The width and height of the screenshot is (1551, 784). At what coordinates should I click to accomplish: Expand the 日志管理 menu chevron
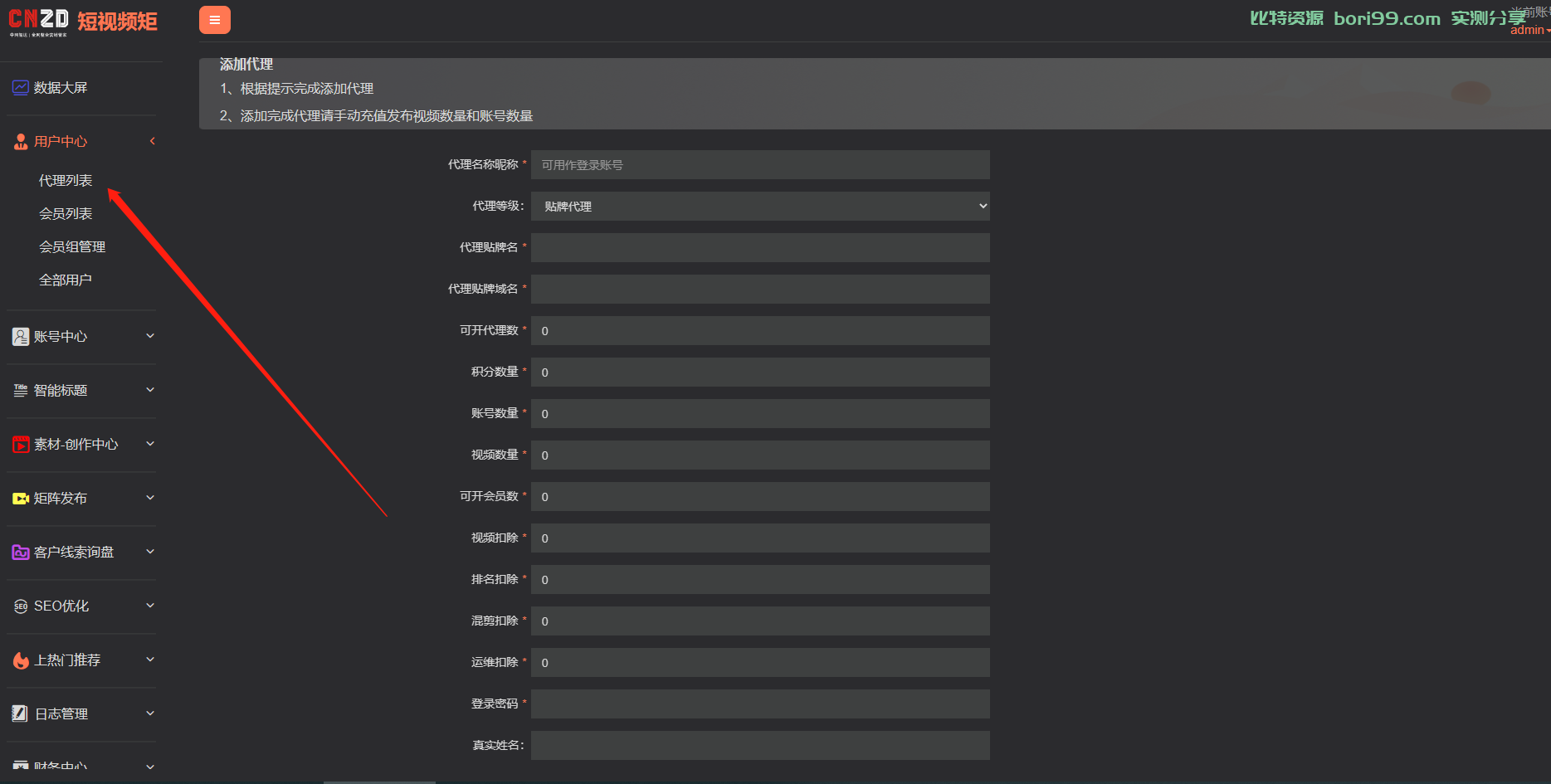pyautogui.click(x=150, y=713)
